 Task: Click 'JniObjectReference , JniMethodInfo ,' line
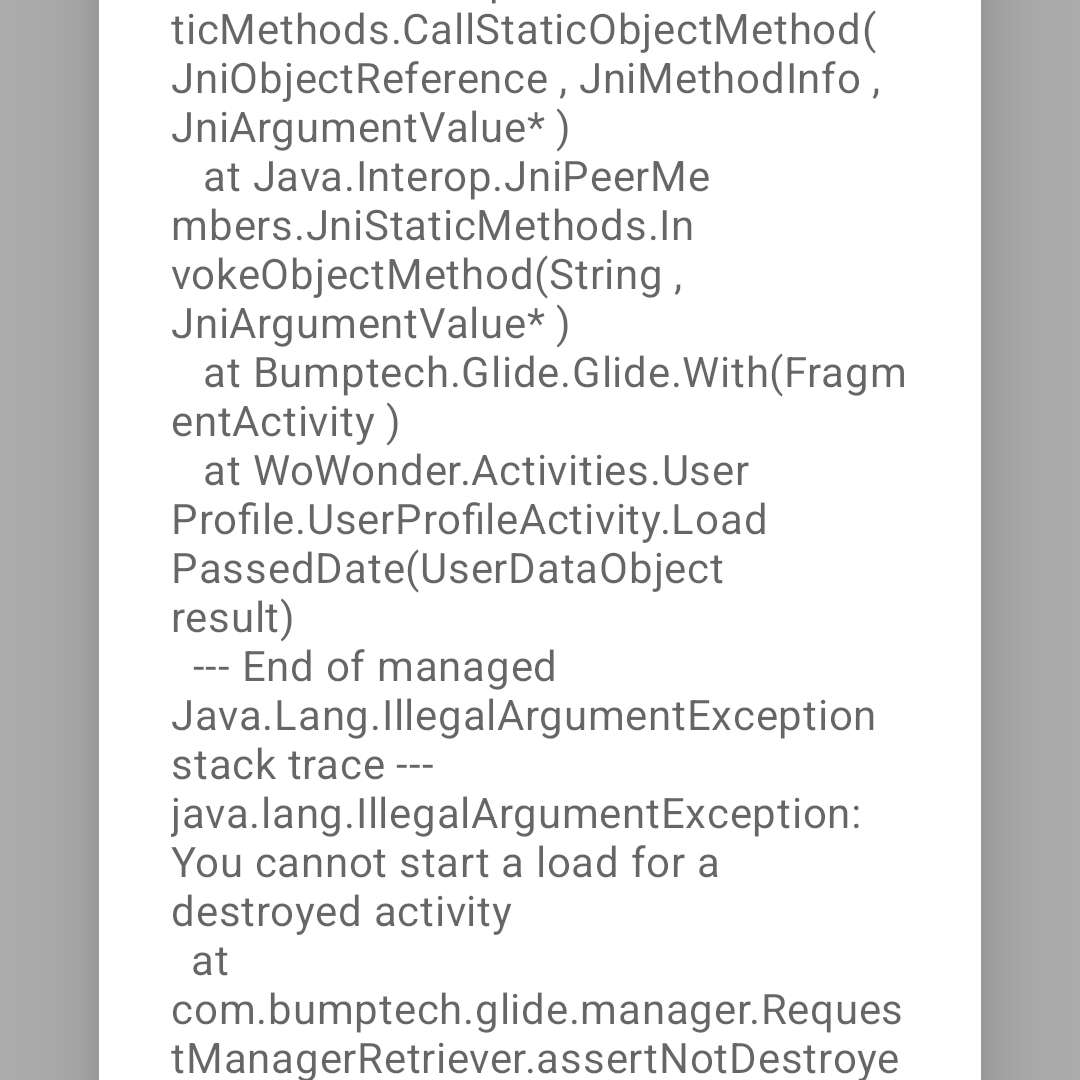tap(526, 79)
